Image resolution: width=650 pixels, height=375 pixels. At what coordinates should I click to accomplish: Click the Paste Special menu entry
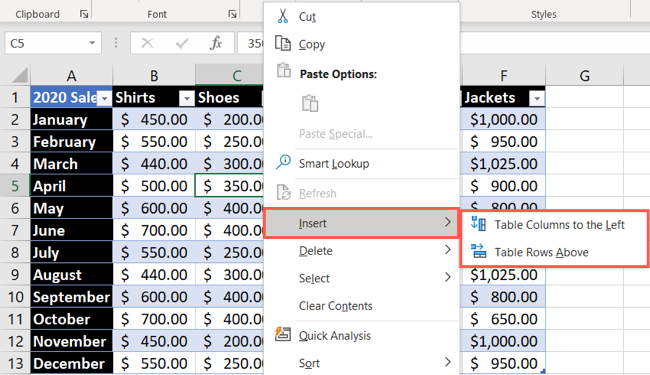pos(361,133)
